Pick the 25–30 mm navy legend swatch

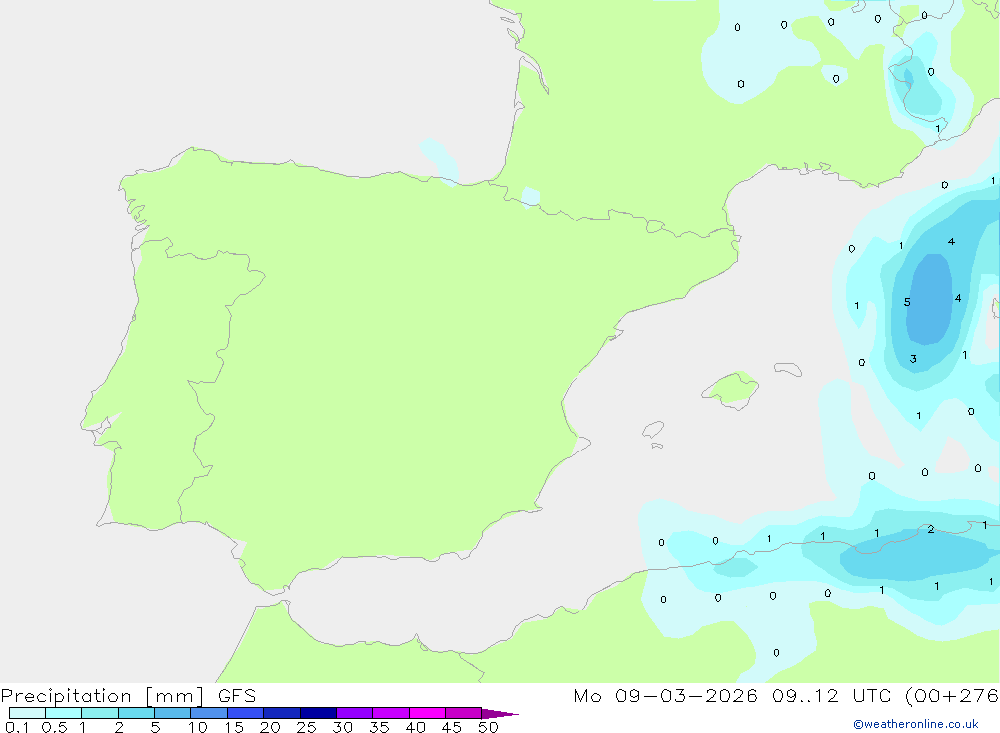[x=318, y=713]
